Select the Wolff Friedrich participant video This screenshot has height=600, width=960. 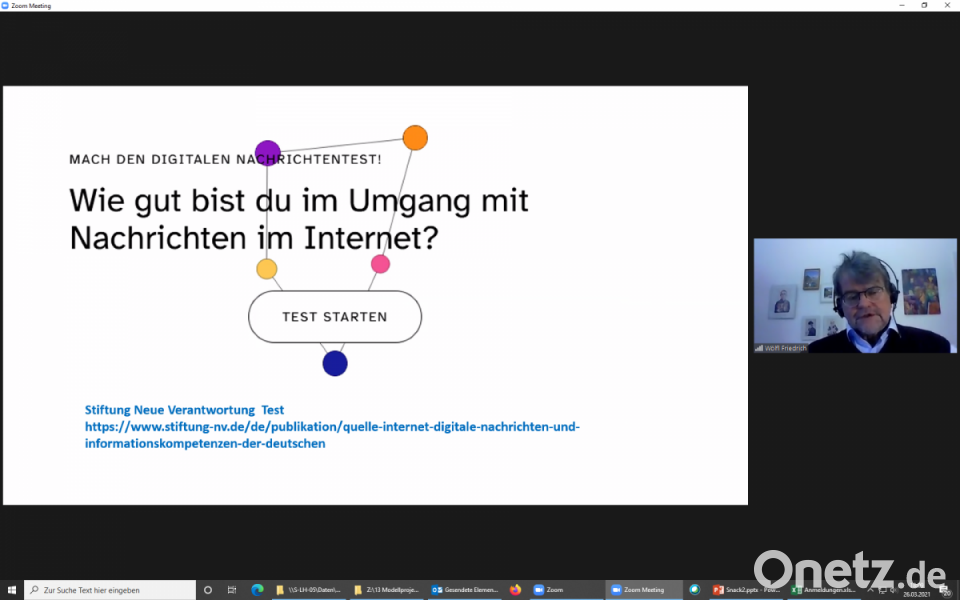pyautogui.click(x=855, y=295)
